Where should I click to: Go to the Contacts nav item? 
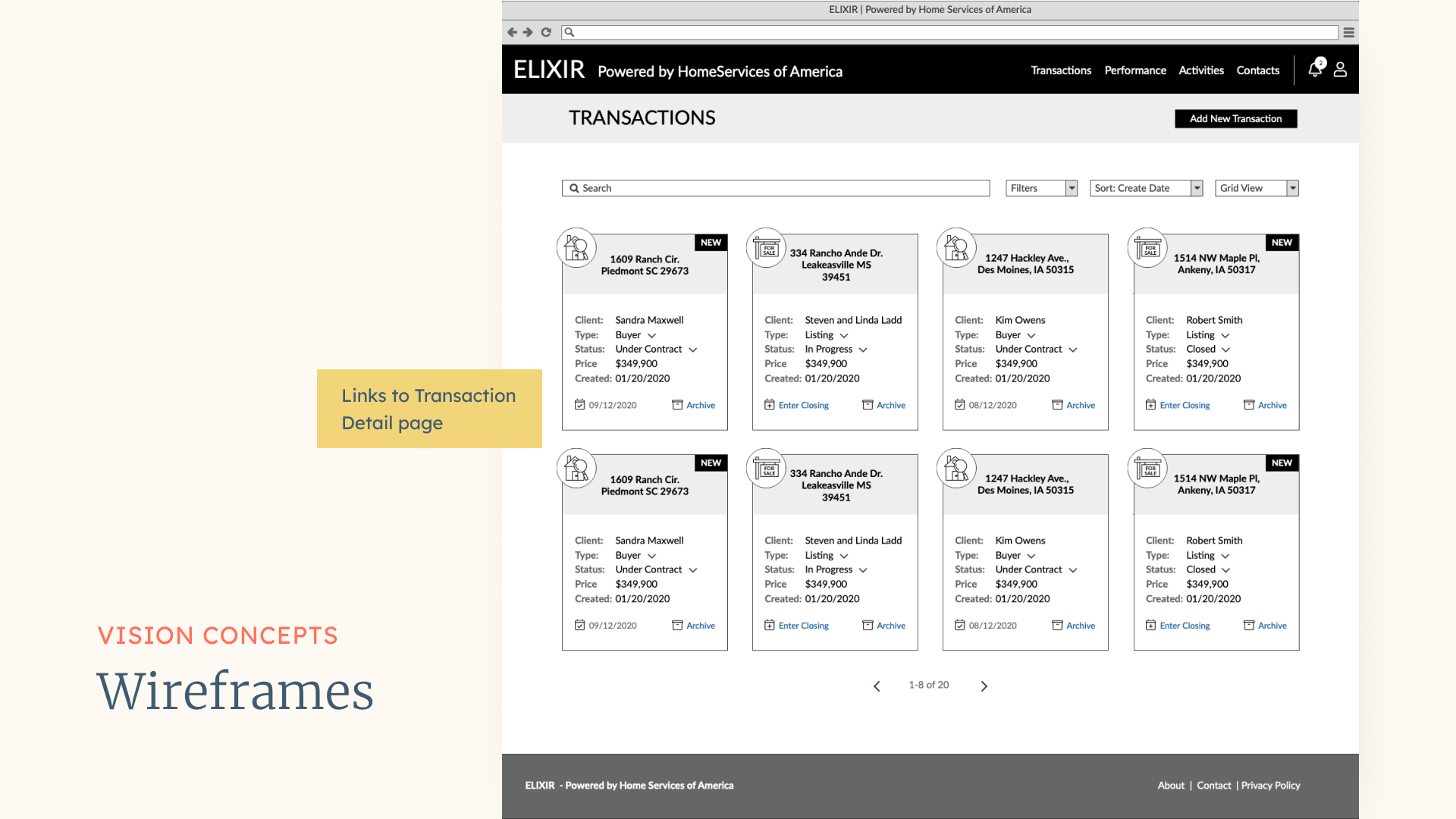coord(1257,71)
